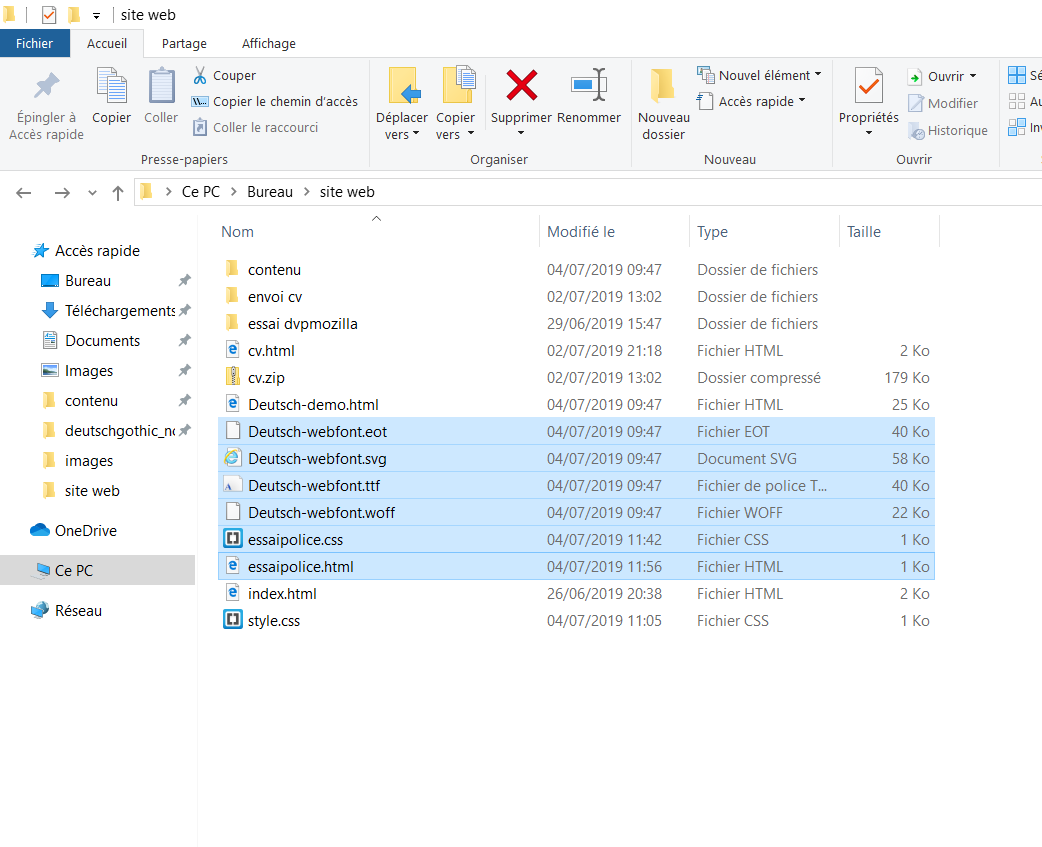Click the Nouveau dossier folder icon
The width and height of the screenshot is (1042, 847).
pos(663,87)
